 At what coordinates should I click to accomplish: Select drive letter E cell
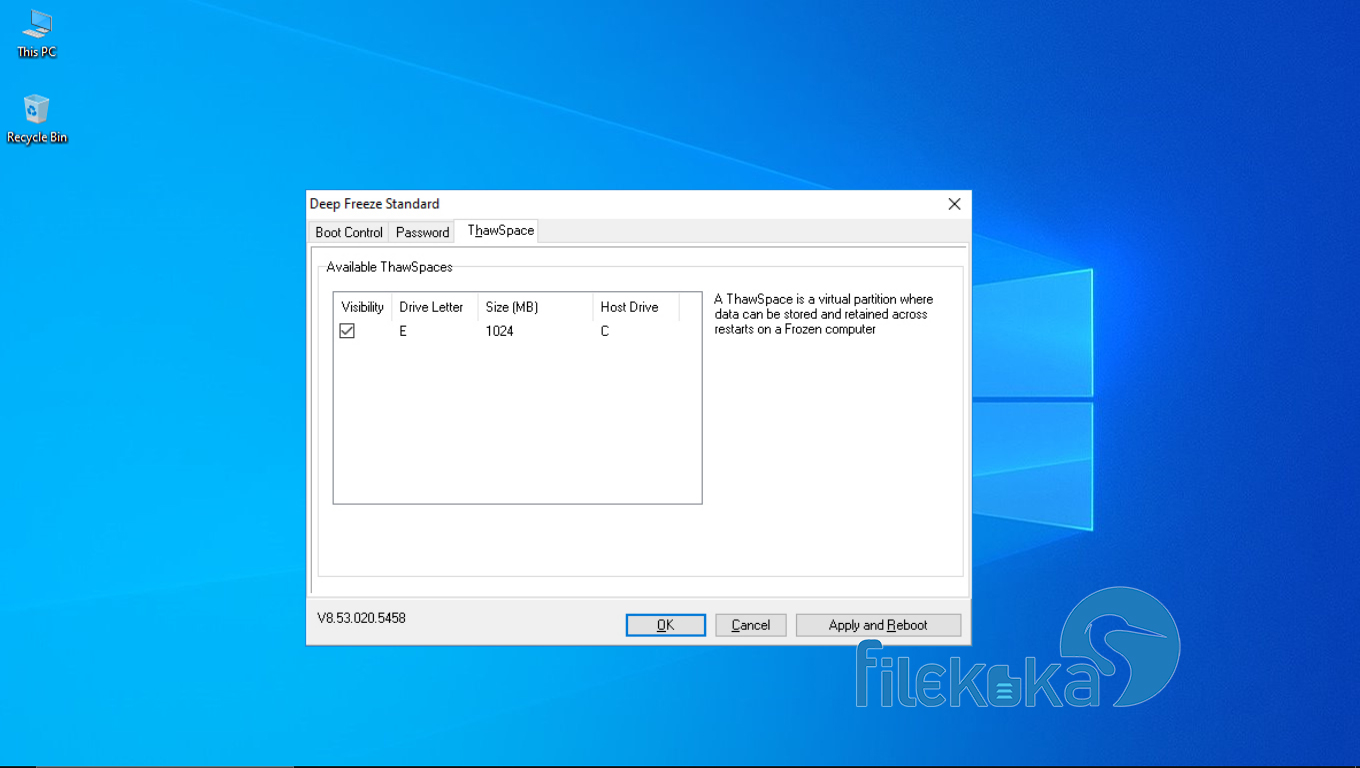pyautogui.click(x=403, y=331)
